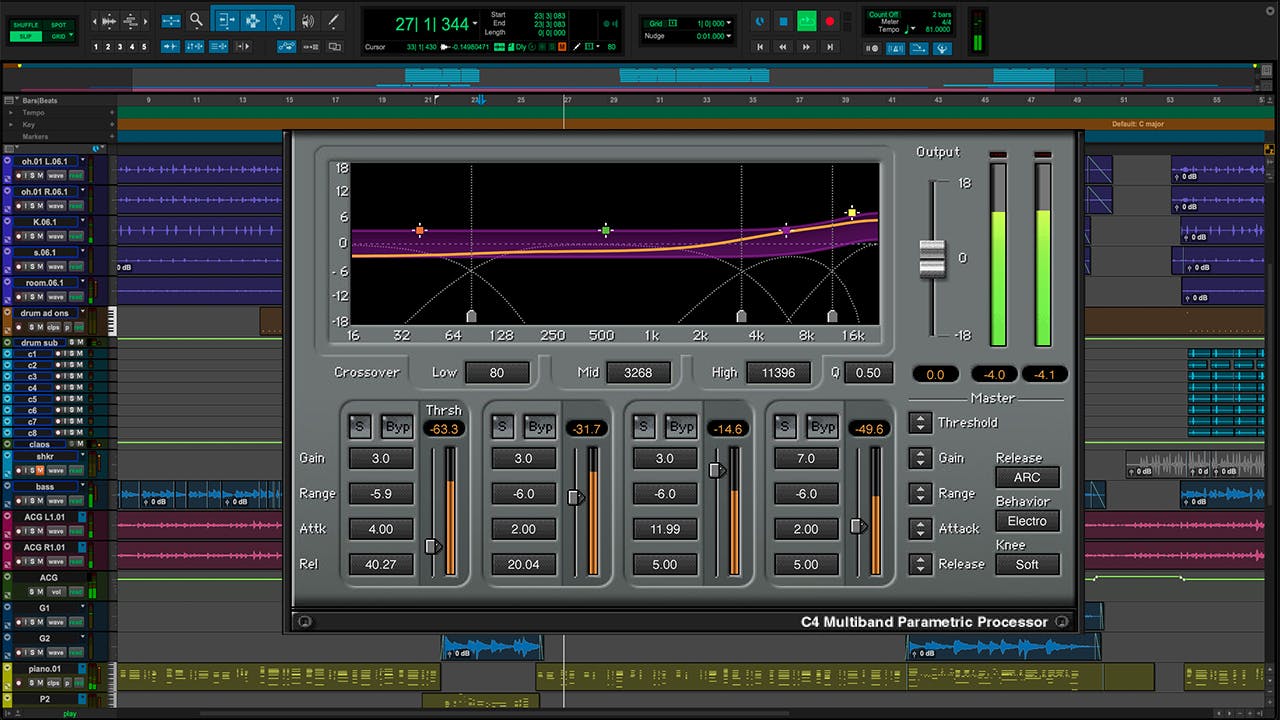Open the Grid value dropdown
Image resolution: width=1280 pixels, height=720 pixels.
click(x=728, y=23)
